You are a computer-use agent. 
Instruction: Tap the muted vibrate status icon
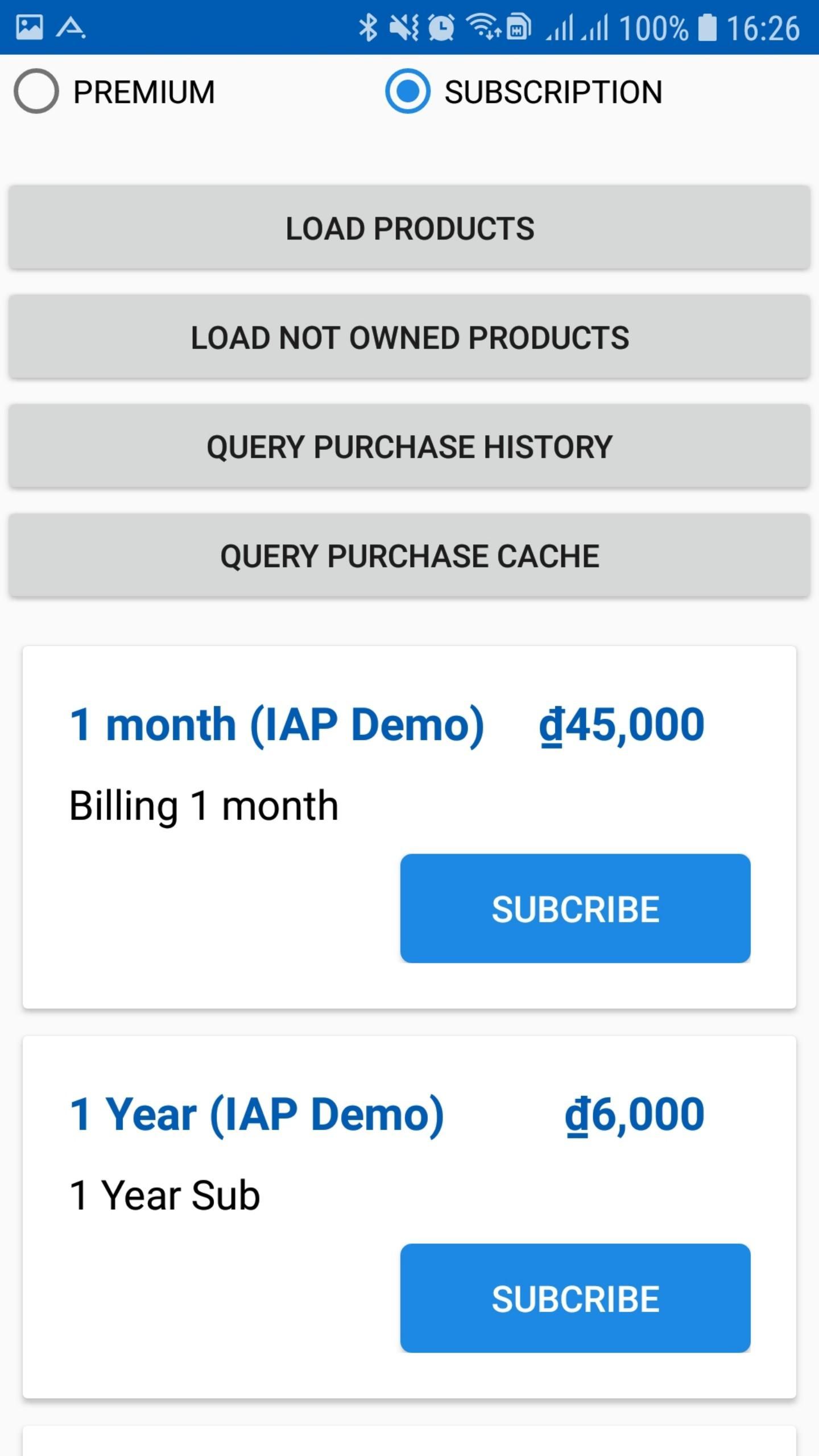[x=404, y=27]
